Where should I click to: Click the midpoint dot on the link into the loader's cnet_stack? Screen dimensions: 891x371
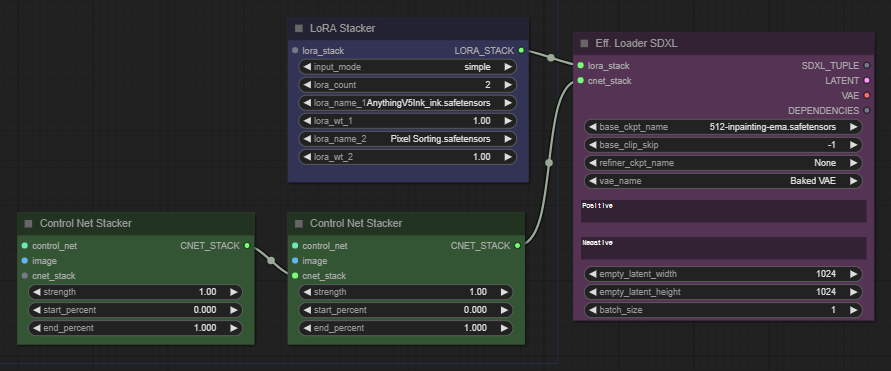point(548,163)
